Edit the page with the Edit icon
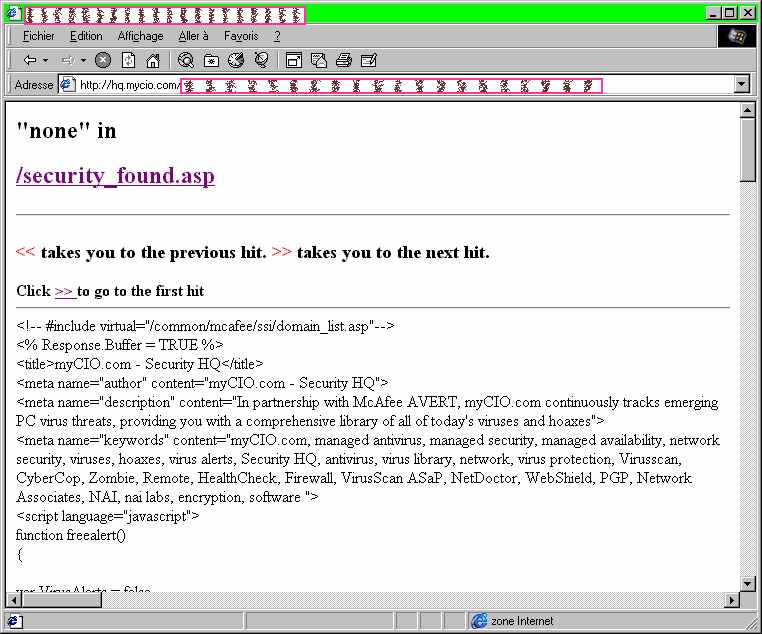 click(x=369, y=60)
